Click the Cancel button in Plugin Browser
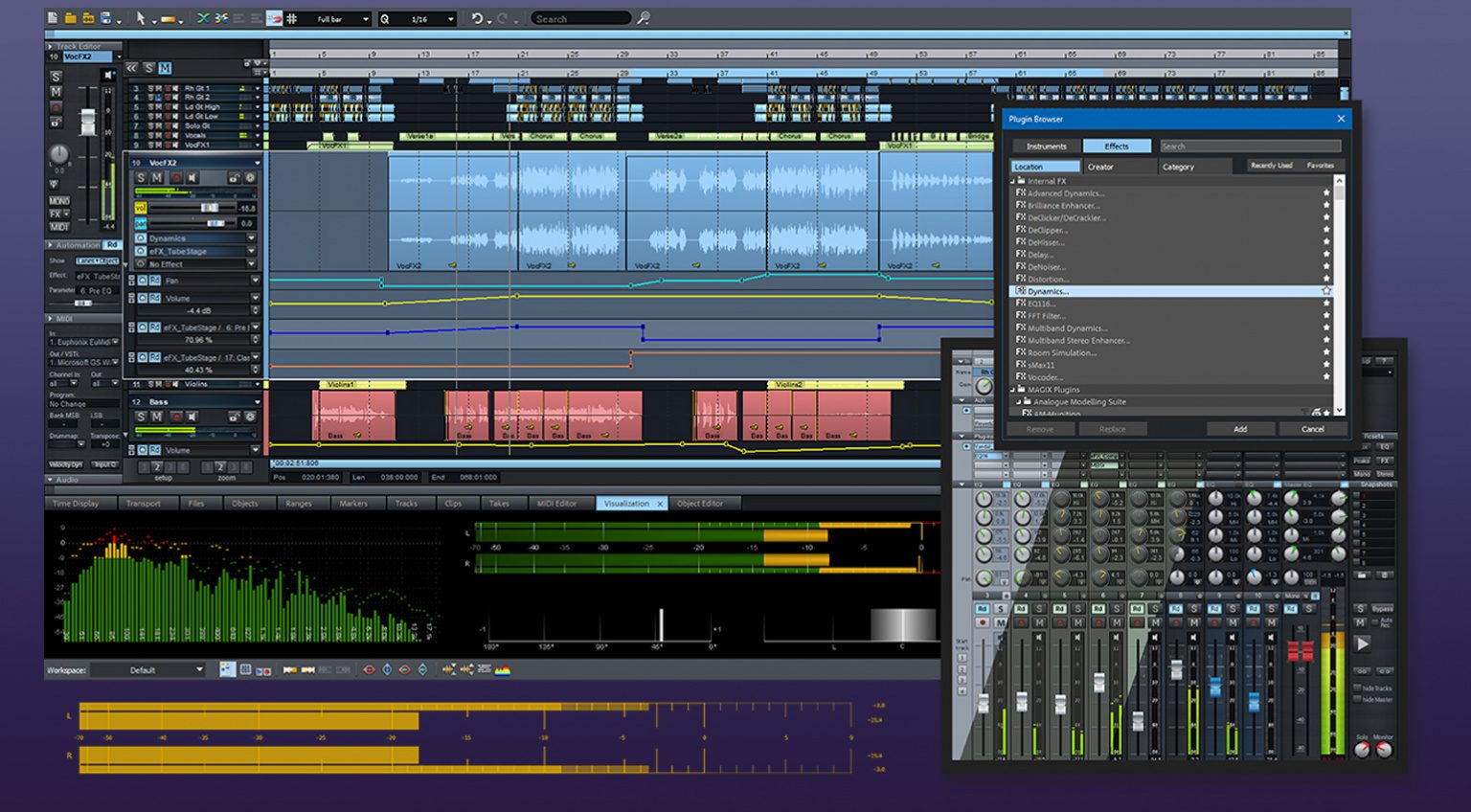Image resolution: width=1471 pixels, height=812 pixels. (1312, 429)
